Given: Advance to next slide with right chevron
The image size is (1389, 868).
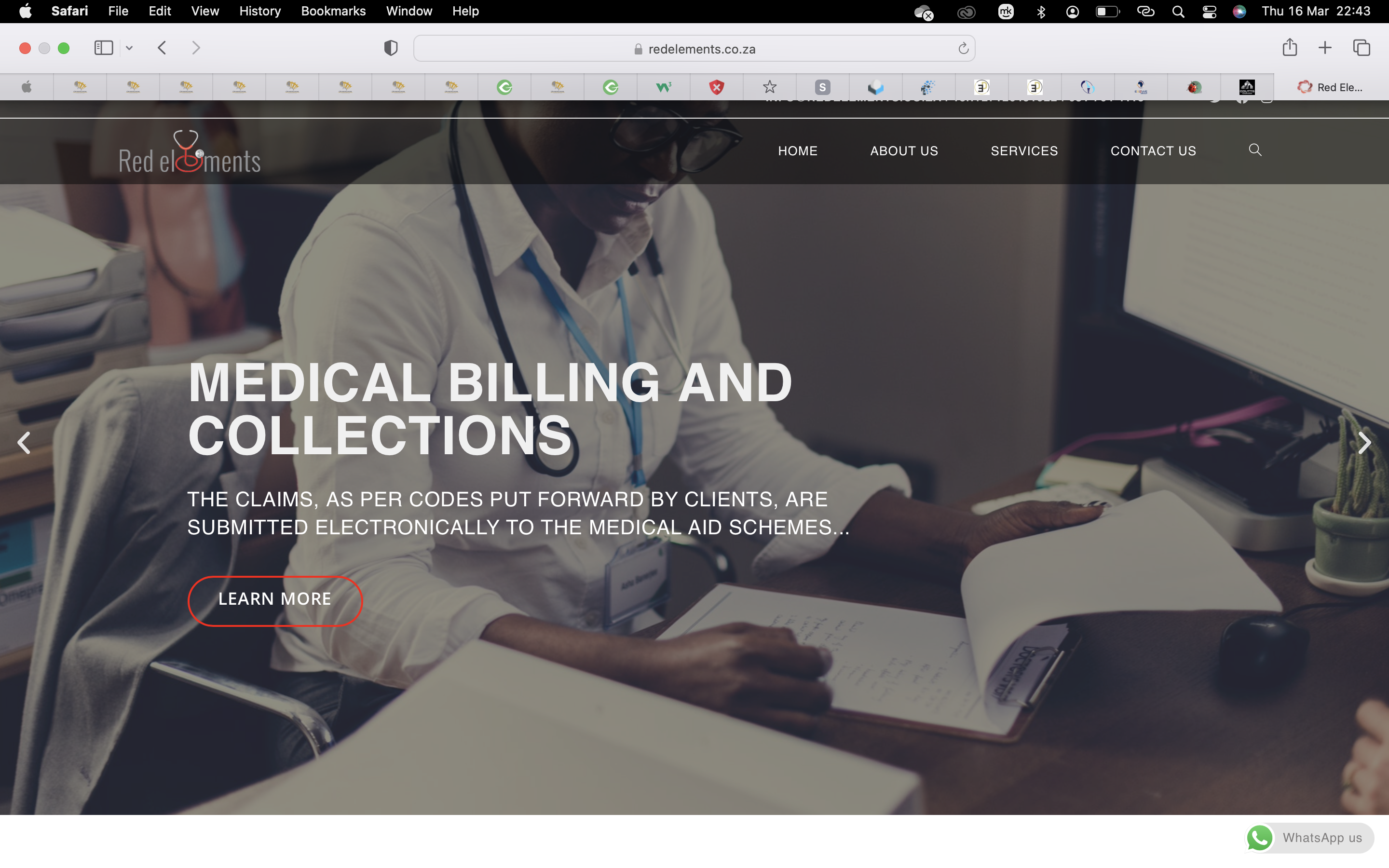Looking at the screenshot, I should pos(1364,443).
